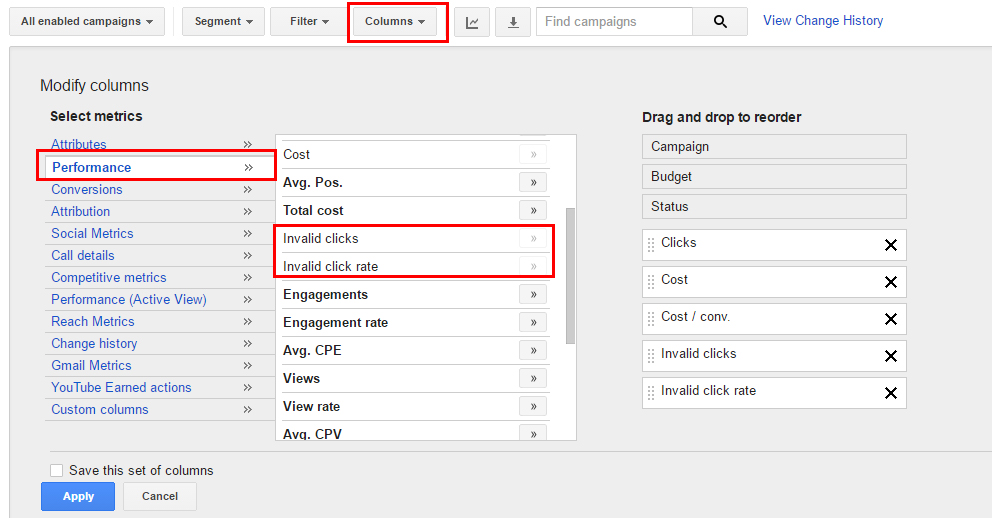Open the Segment dropdown
This screenshot has height=518, width=992.
[x=223, y=22]
